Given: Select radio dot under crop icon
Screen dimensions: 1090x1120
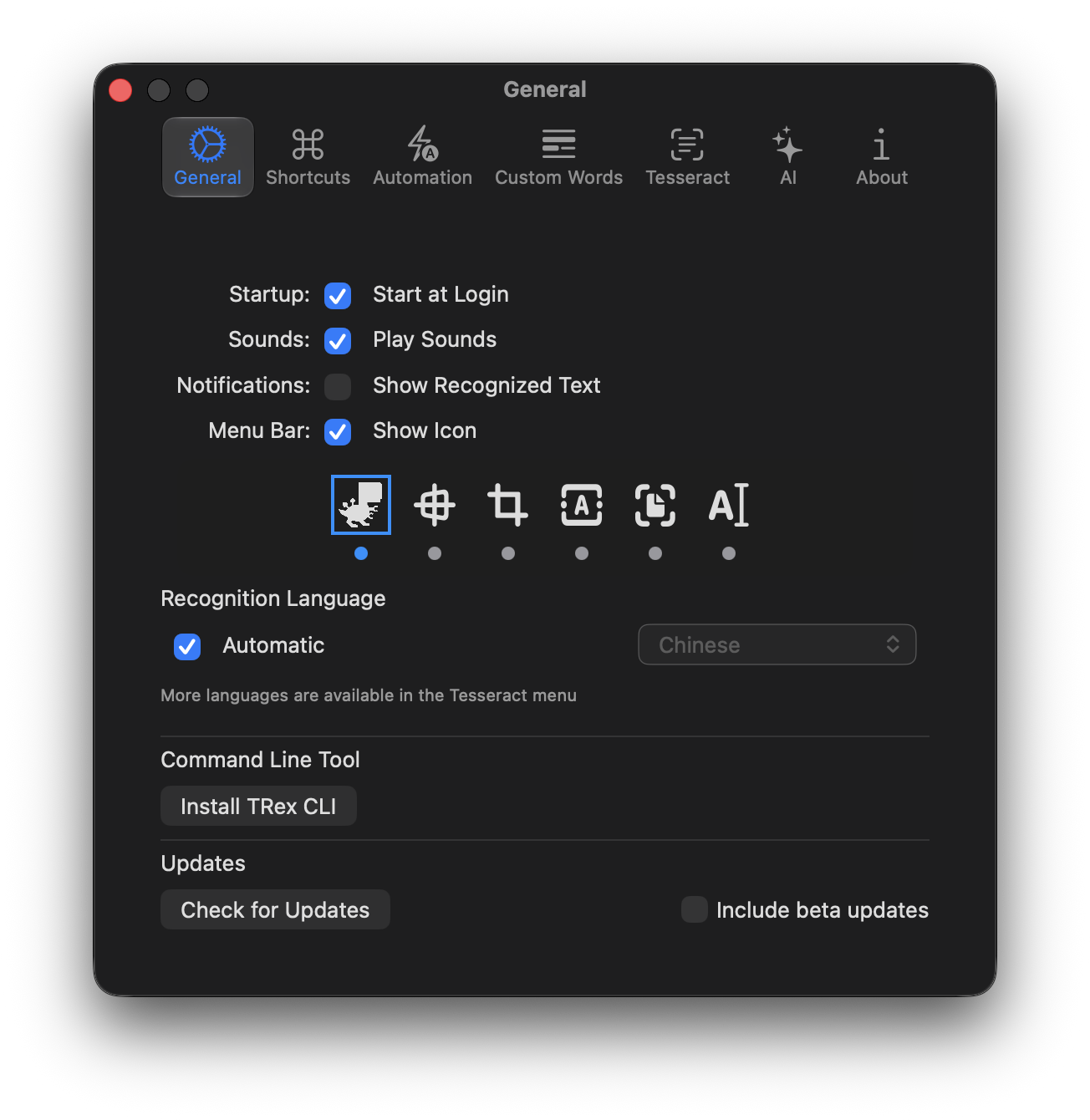Looking at the screenshot, I should [x=508, y=553].
